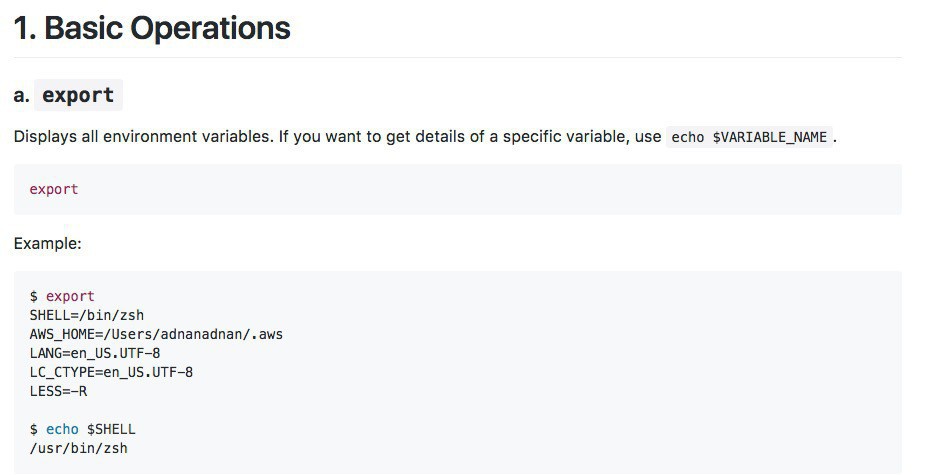Click the "$ export" command line

point(62,296)
